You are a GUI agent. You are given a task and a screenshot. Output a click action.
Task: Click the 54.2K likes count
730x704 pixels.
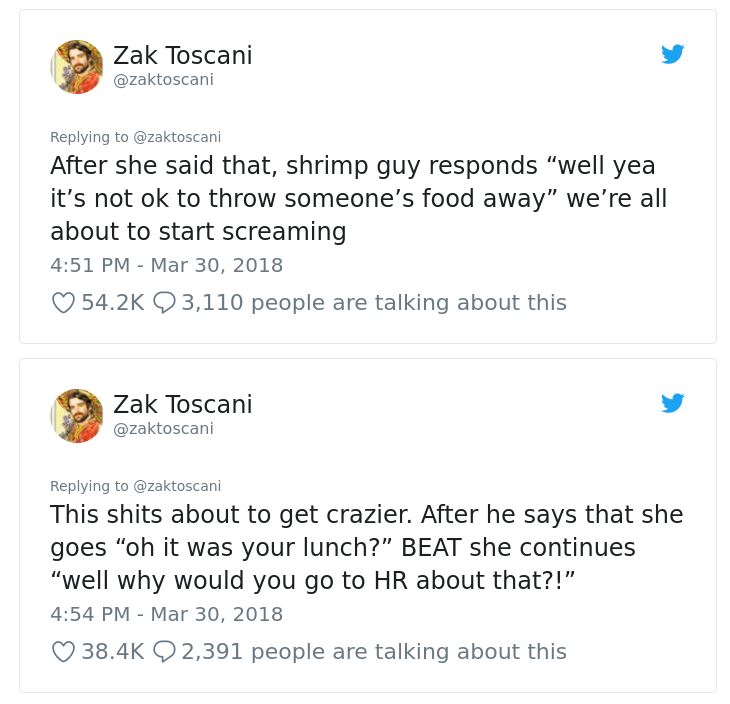[113, 303]
